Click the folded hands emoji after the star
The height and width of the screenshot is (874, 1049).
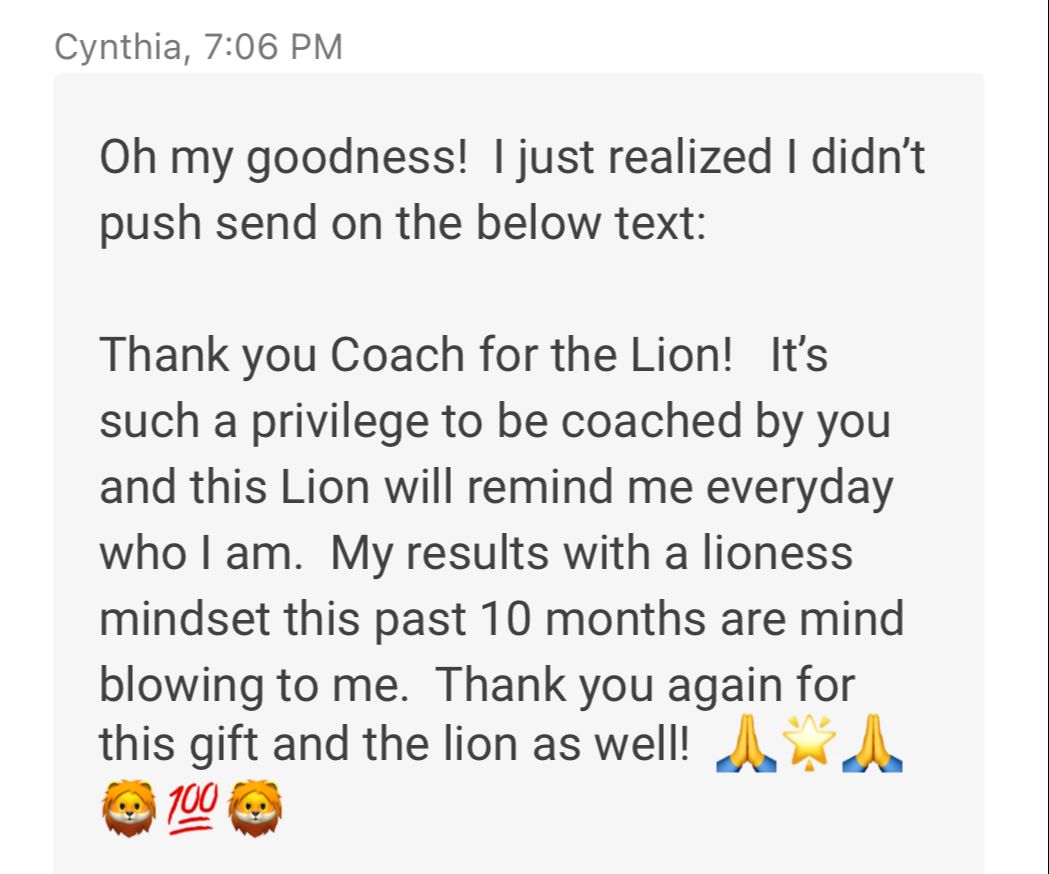pos(872,744)
